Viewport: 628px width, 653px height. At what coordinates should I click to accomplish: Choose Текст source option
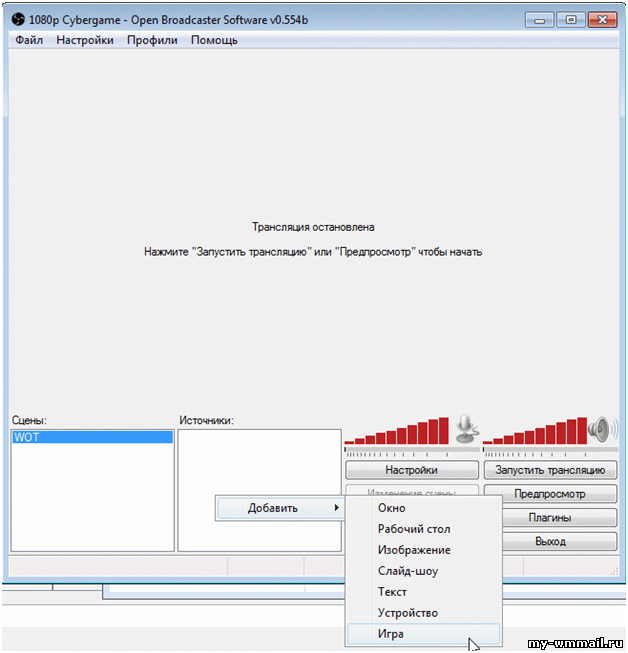point(424,592)
